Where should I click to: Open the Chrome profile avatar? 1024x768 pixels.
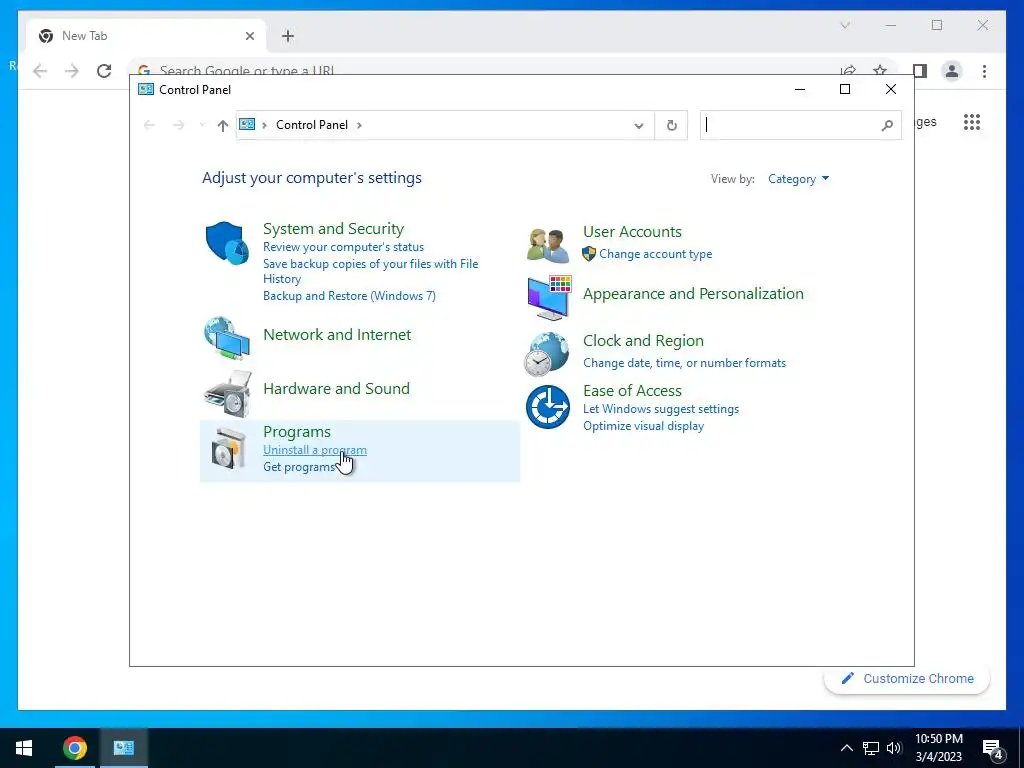(952, 71)
